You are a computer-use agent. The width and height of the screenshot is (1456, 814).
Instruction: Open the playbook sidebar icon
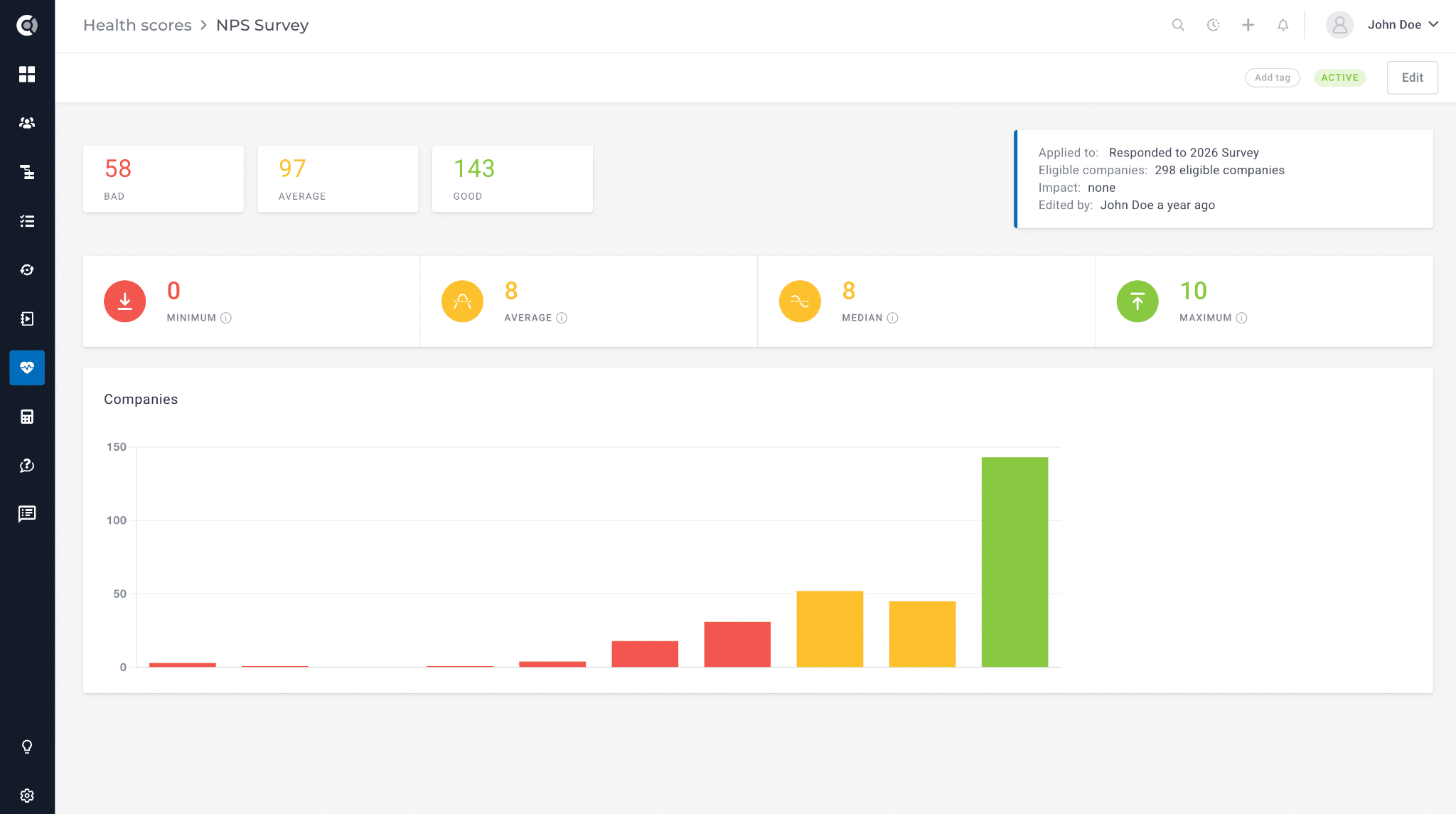pos(27,318)
